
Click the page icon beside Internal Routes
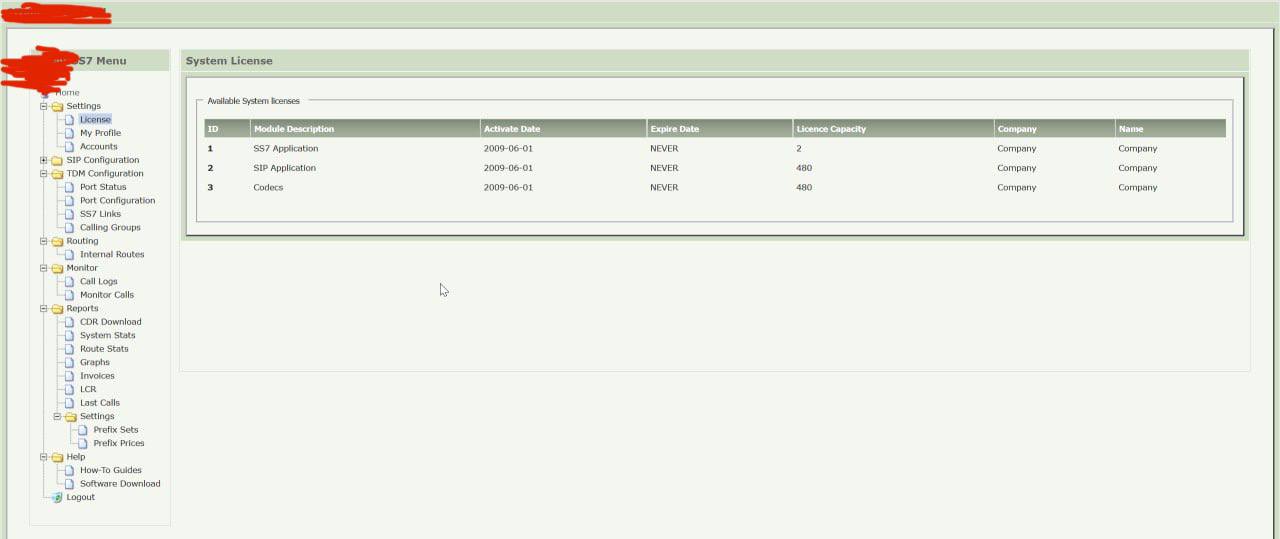click(70, 254)
